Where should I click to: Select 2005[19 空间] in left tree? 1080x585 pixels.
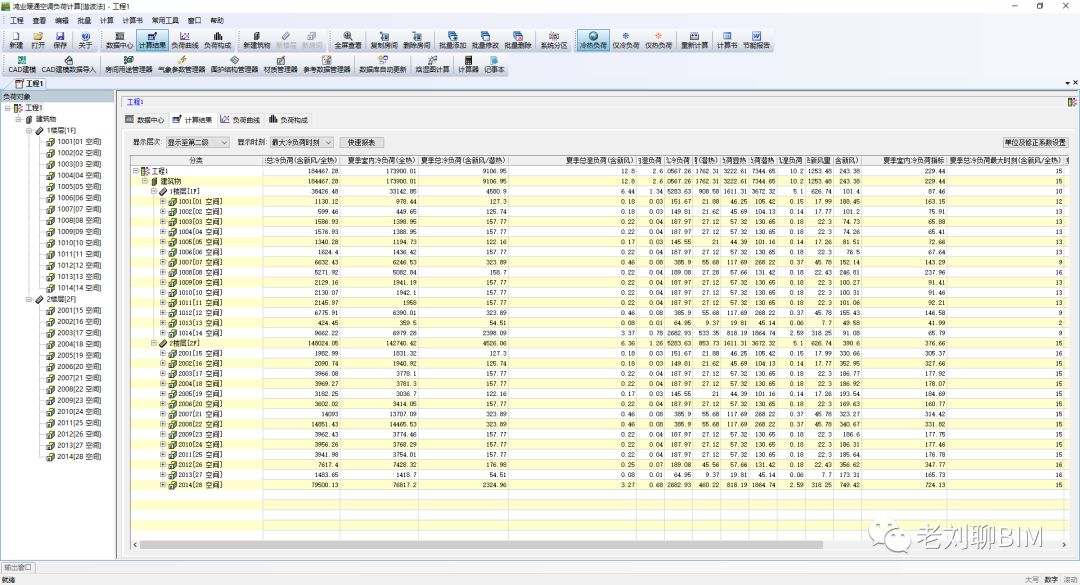tap(74, 356)
